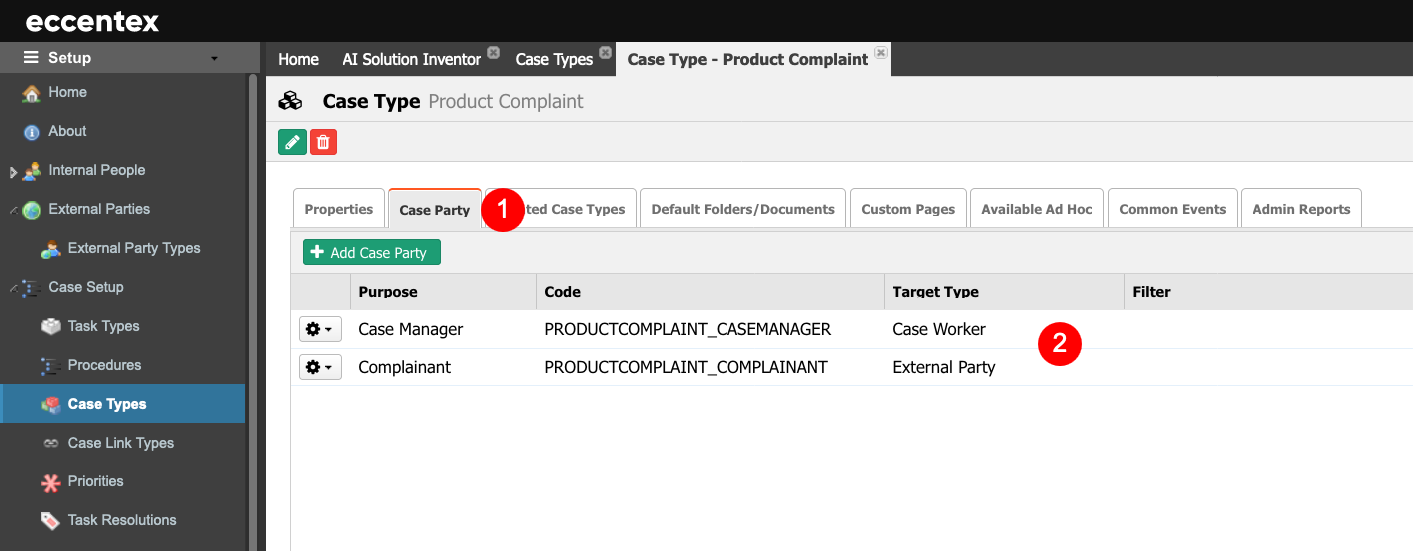Open the Default Folders/Documents tab

743,209
